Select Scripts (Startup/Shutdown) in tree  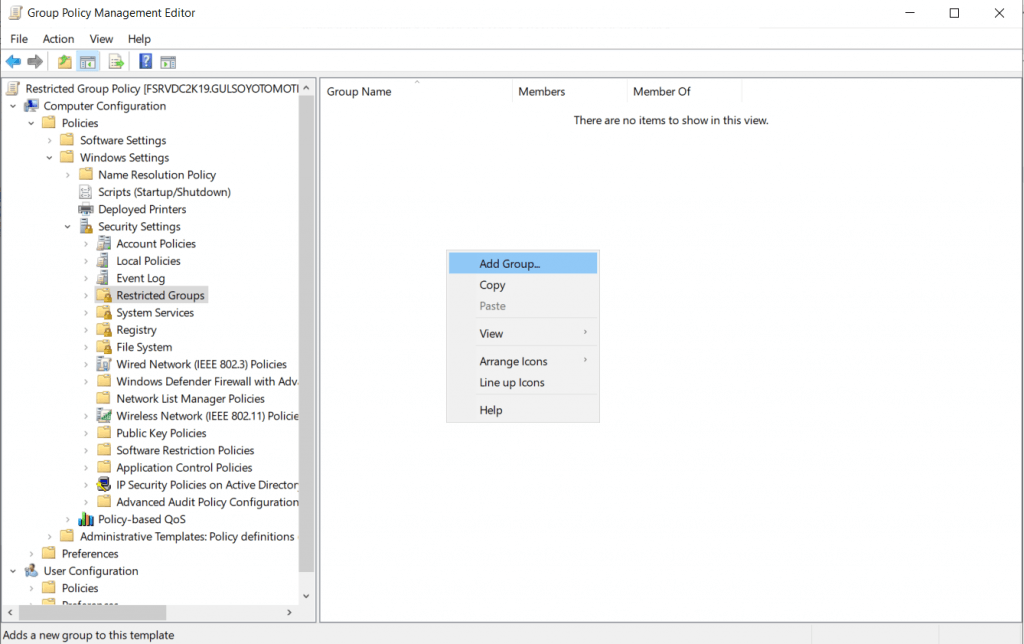point(164,192)
